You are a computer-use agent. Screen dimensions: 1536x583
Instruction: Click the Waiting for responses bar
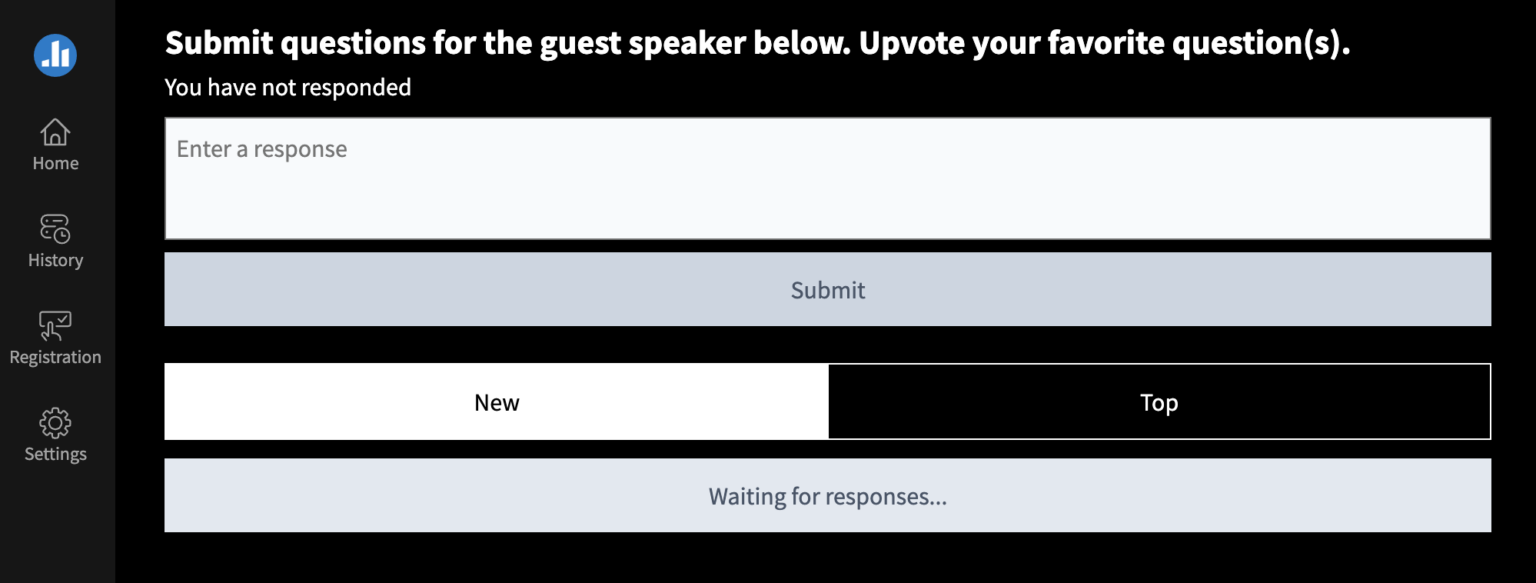[x=827, y=496]
